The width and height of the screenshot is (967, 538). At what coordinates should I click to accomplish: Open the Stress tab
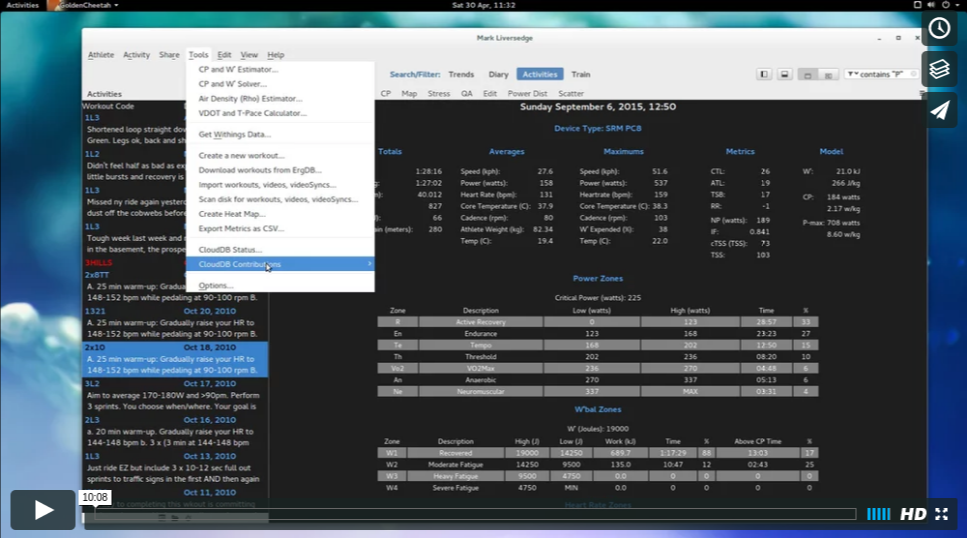click(x=438, y=94)
